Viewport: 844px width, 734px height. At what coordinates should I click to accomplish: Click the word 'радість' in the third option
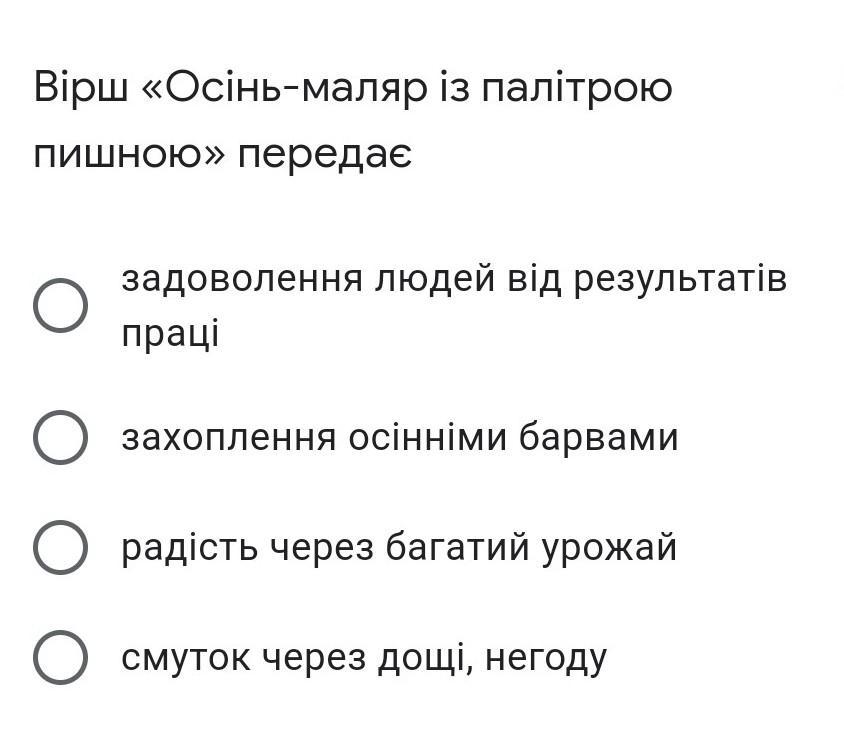point(189,548)
